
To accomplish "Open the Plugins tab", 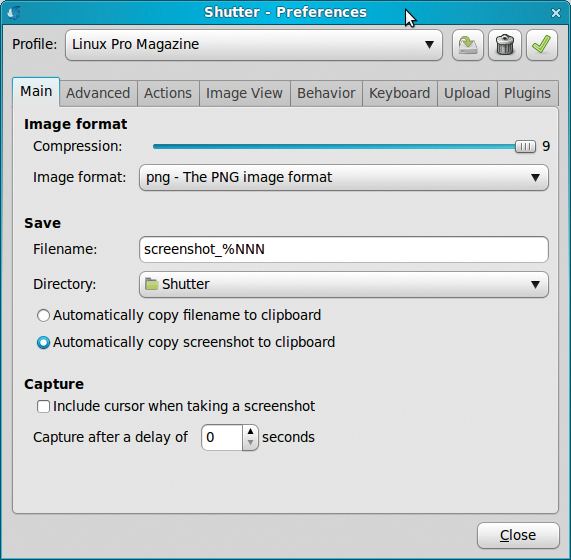I will [x=527, y=93].
